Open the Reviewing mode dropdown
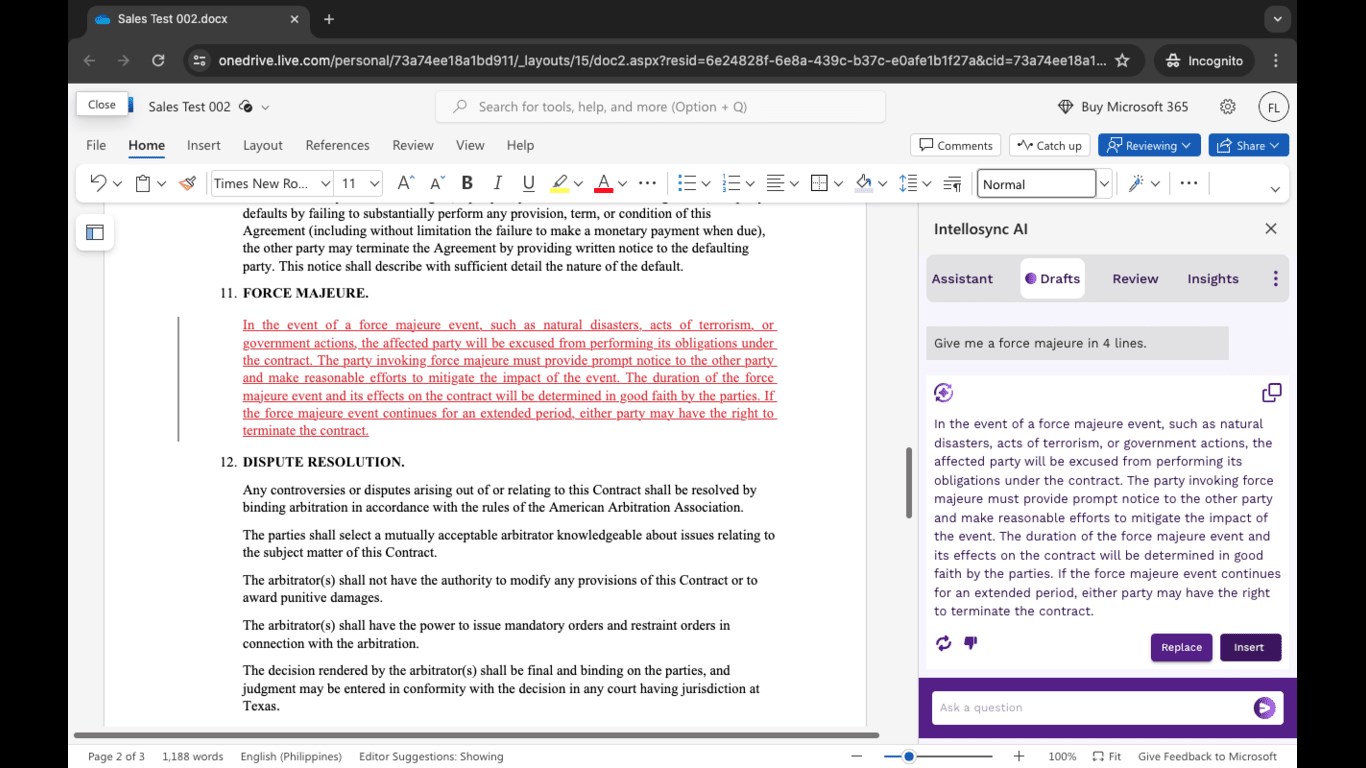1366x768 pixels. (1149, 145)
